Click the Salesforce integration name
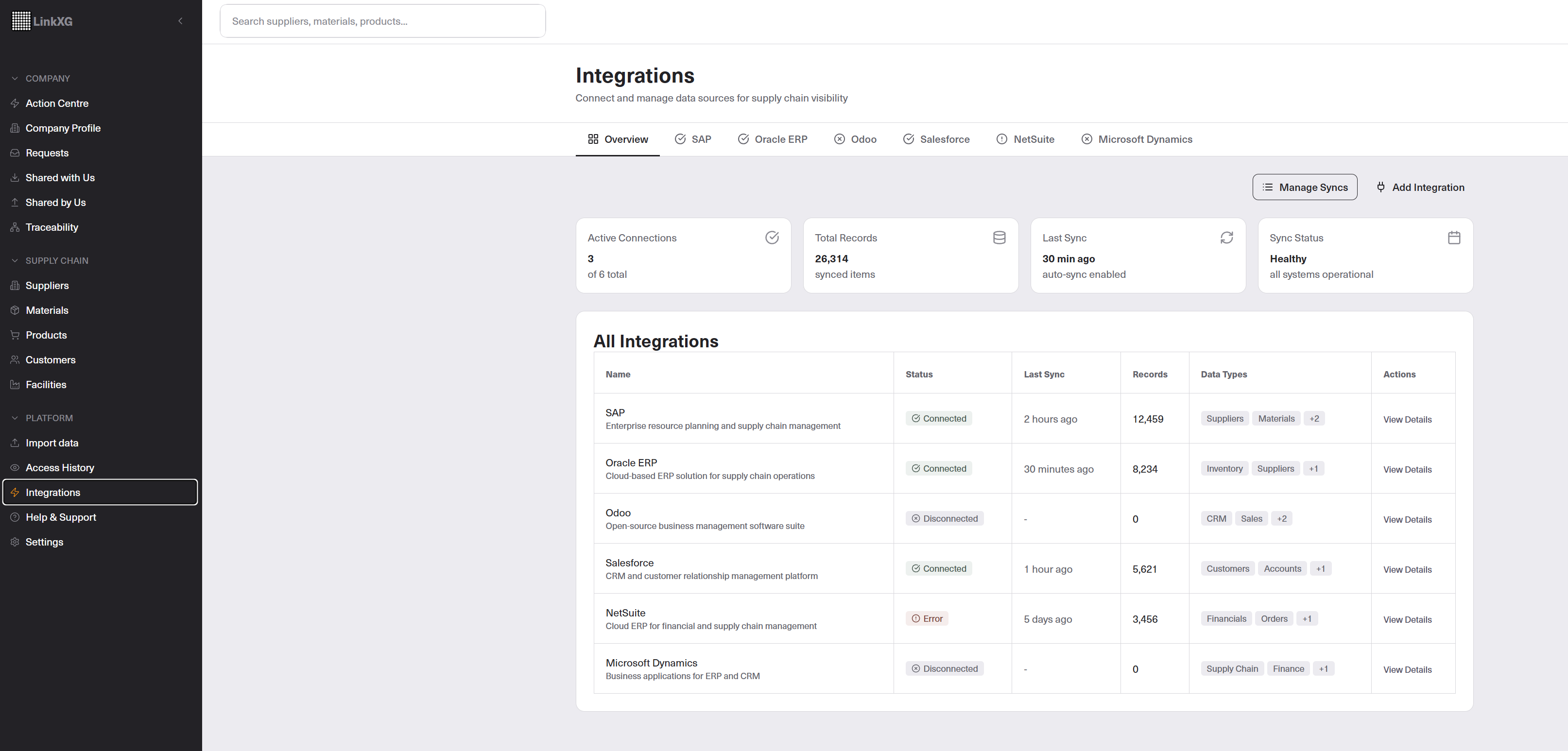Image resolution: width=1568 pixels, height=751 pixels. (x=629, y=563)
